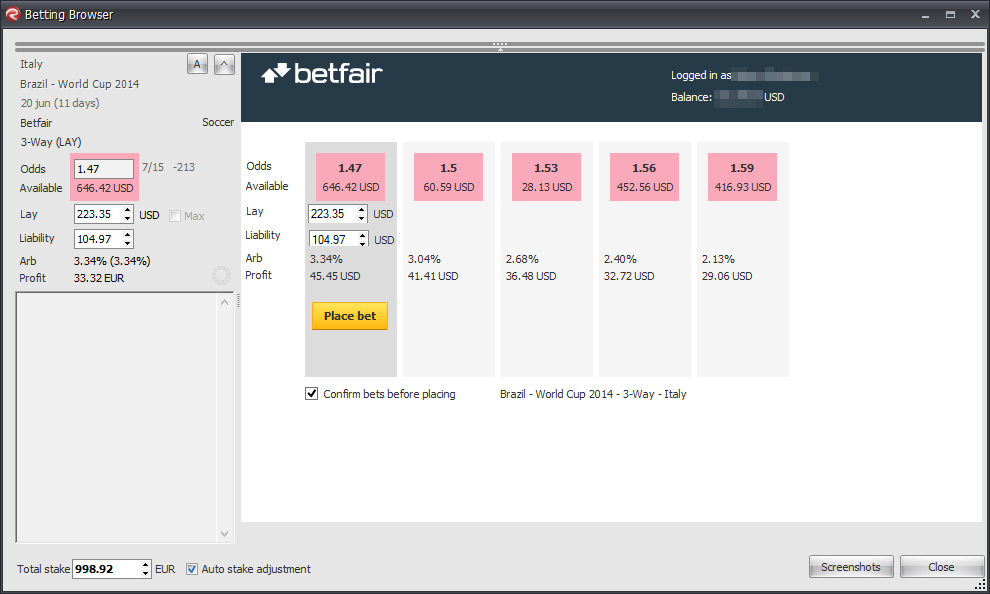Decrease Betfair panel Liability with down arrow
The height and width of the screenshot is (594, 990).
coord(362,244)
